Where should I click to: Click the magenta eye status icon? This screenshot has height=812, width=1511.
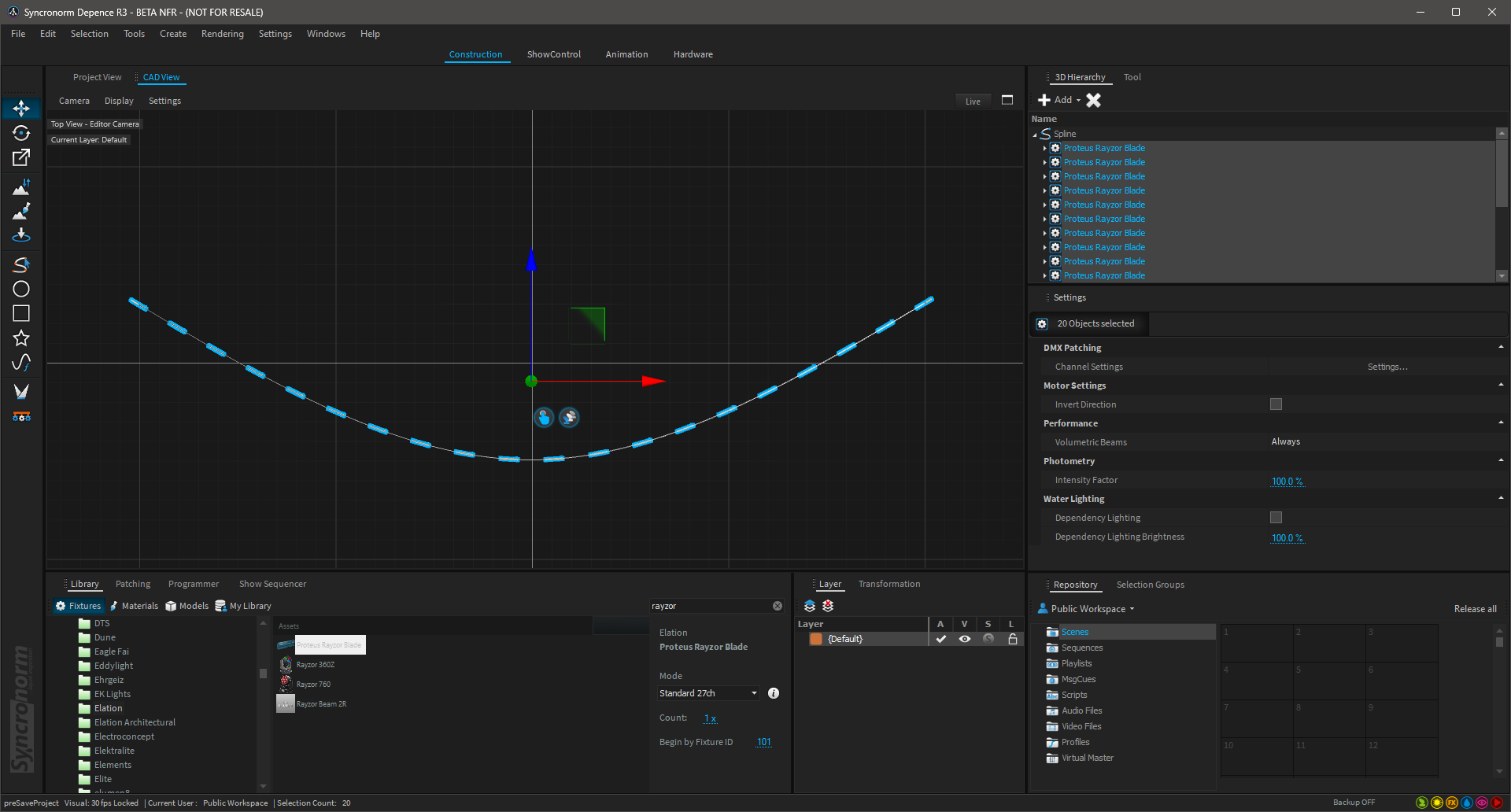point(1482,803)
